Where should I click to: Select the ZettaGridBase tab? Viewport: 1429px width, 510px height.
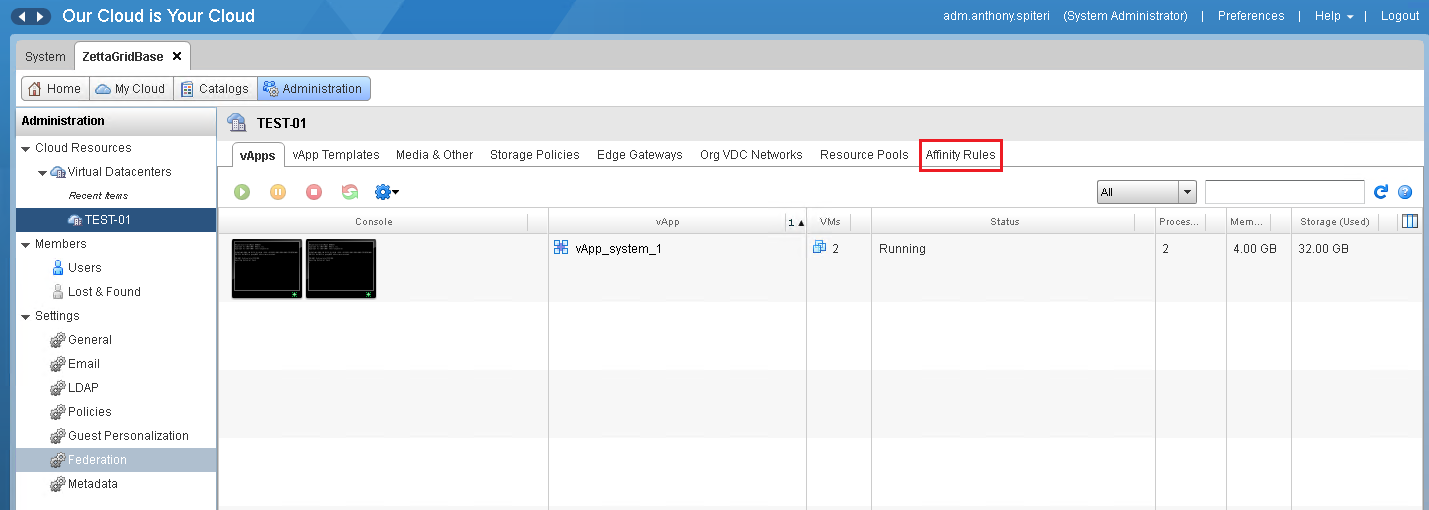pyautogui.click(x=122, y=57)
